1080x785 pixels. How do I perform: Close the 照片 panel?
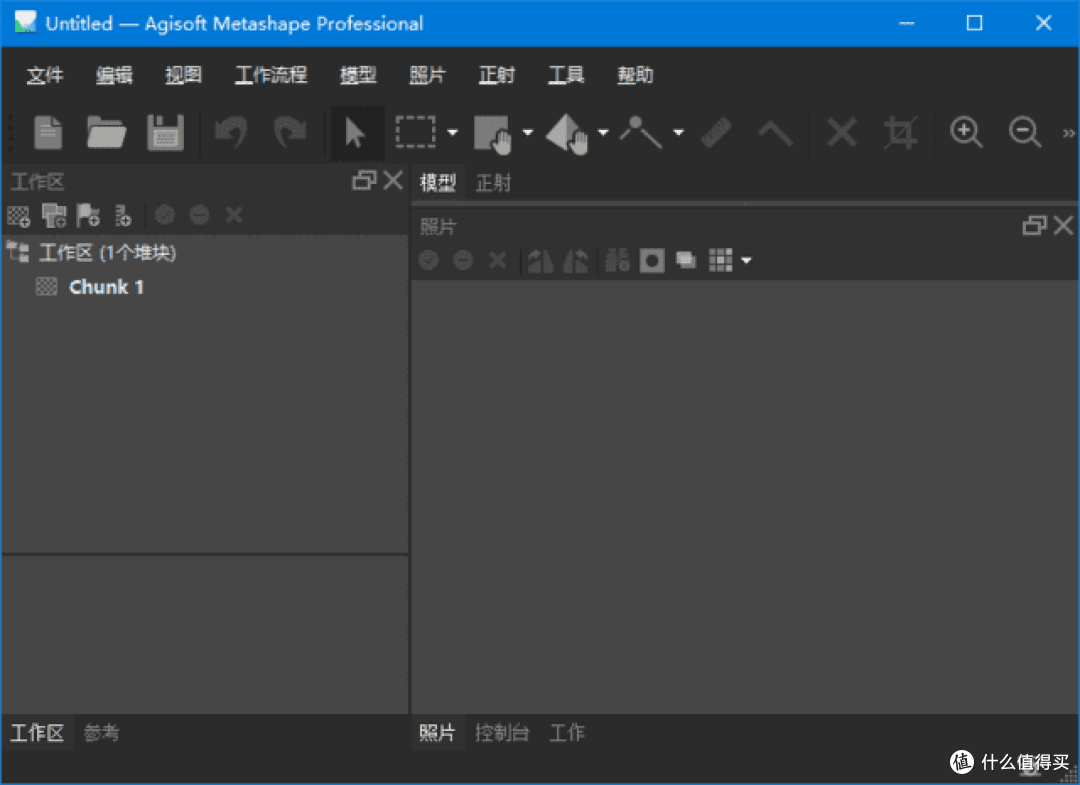[x=1063, y=225]
